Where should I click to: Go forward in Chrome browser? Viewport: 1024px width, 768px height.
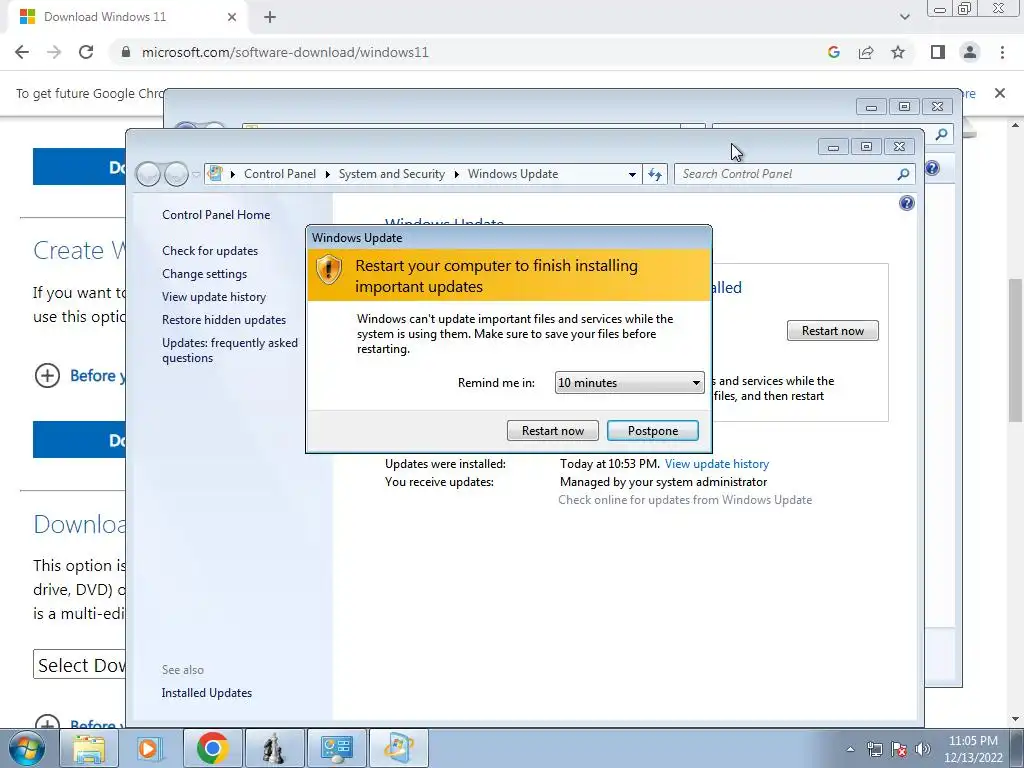pyautogui.click(x=54, y=52)
